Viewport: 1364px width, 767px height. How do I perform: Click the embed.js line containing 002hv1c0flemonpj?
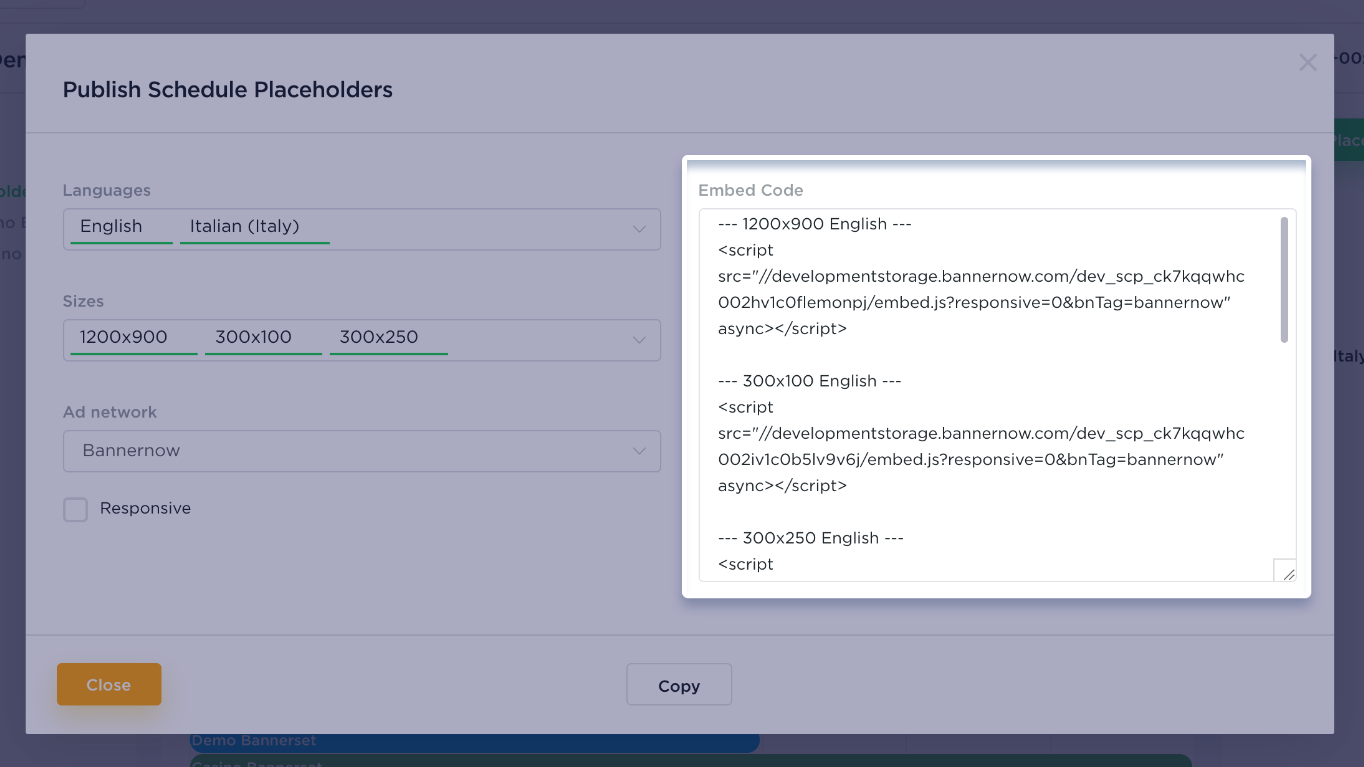point(974,303)
